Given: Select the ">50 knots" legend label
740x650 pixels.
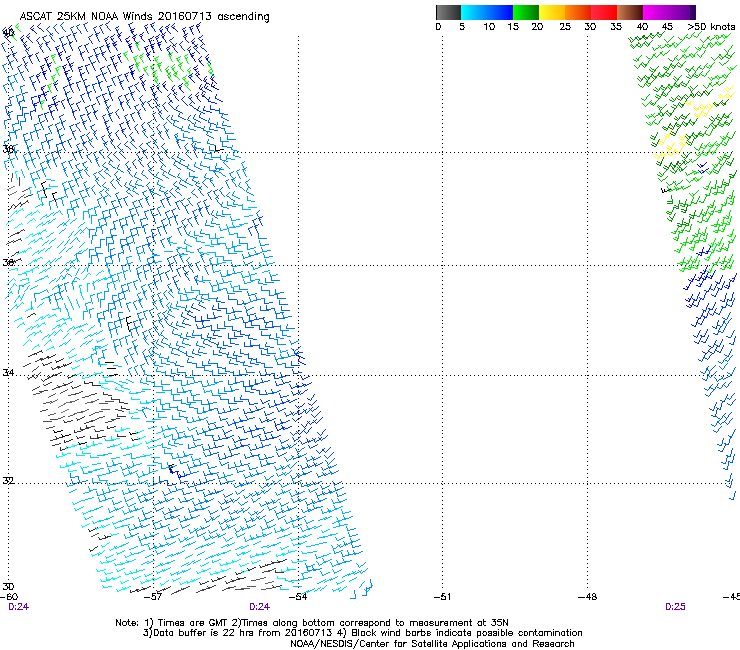Looking at the screenshot, I should click(x=711, y=27).
